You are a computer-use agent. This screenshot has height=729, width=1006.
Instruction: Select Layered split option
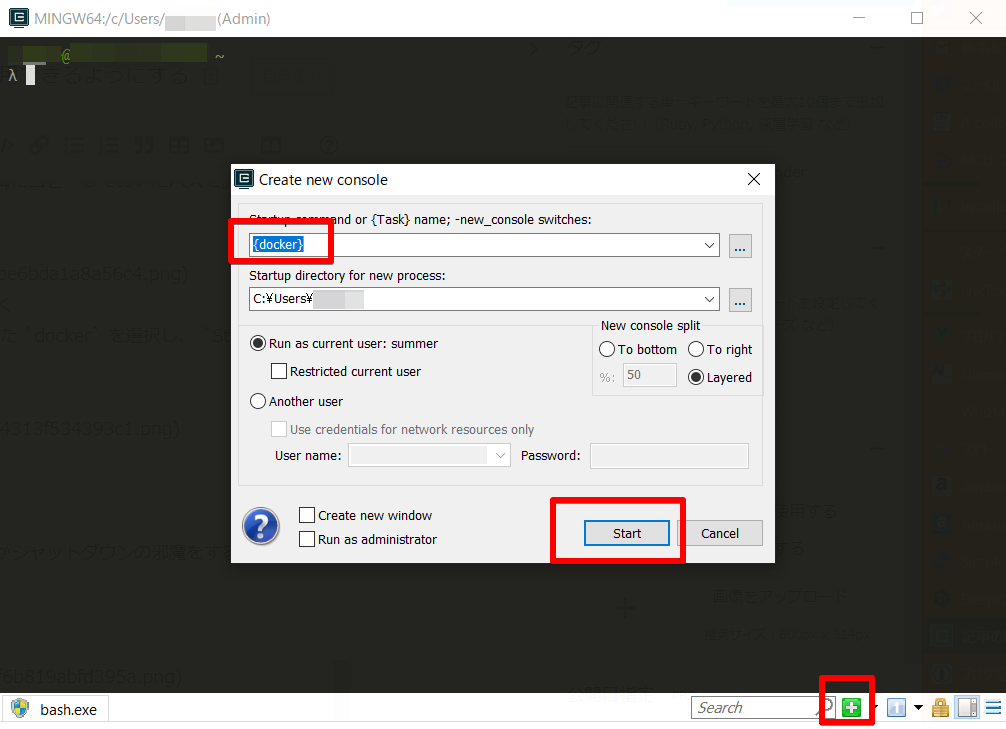click(x=695, y=377)
